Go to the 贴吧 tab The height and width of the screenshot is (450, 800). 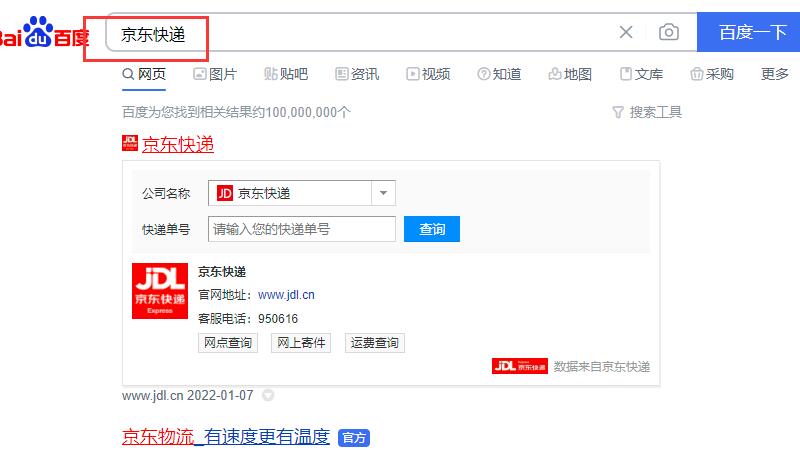coord(286,74)
